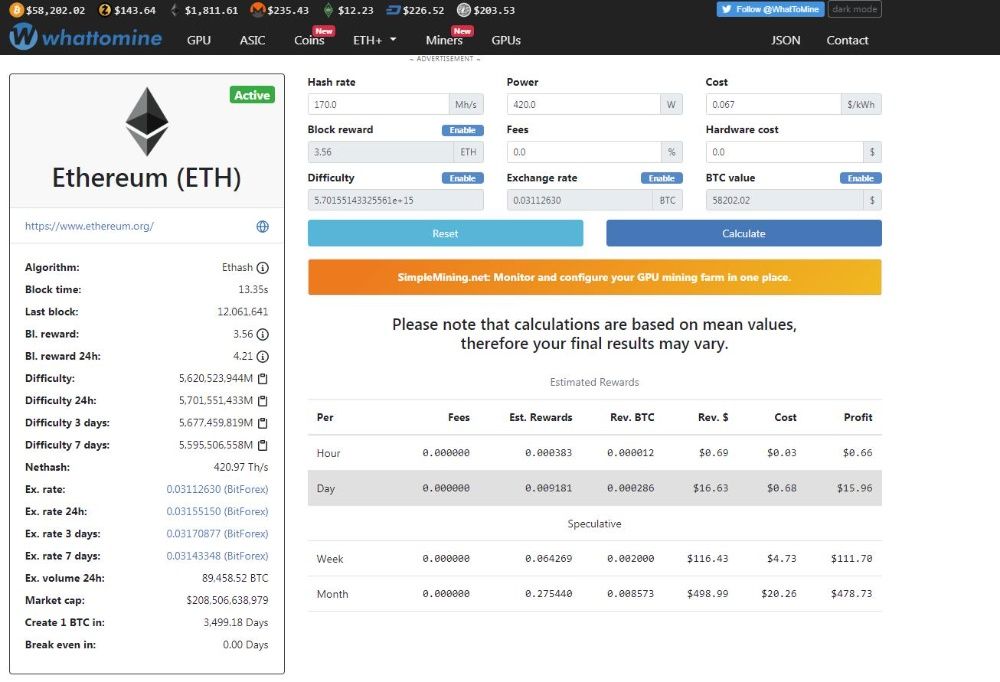This screenshot has height=682, width=1000.
Task: Copy the Difficulty 24h value via clipboard icon
Action: pos(262,401)
